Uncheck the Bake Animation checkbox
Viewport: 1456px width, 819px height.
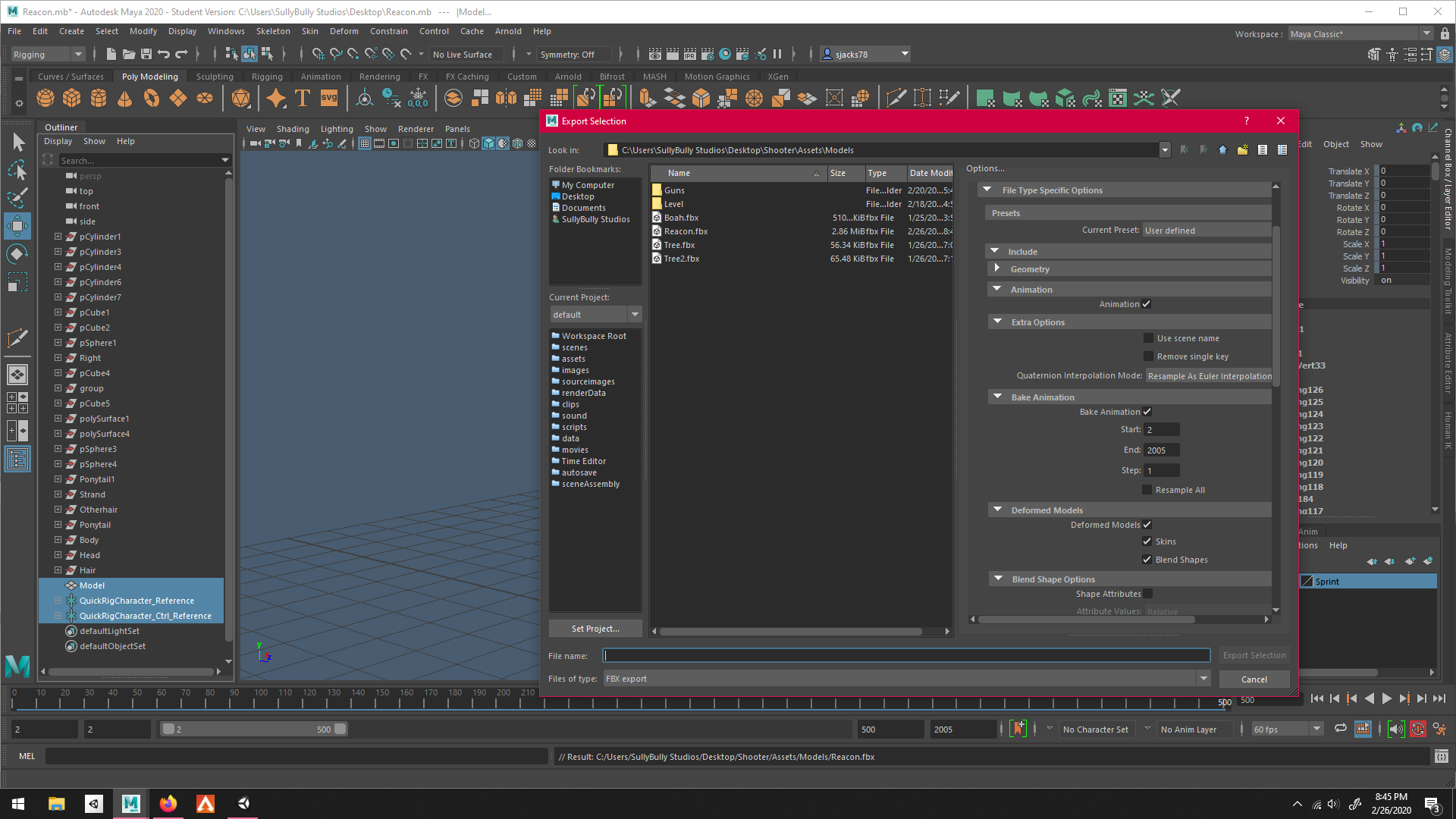(x=1147, y=412)
